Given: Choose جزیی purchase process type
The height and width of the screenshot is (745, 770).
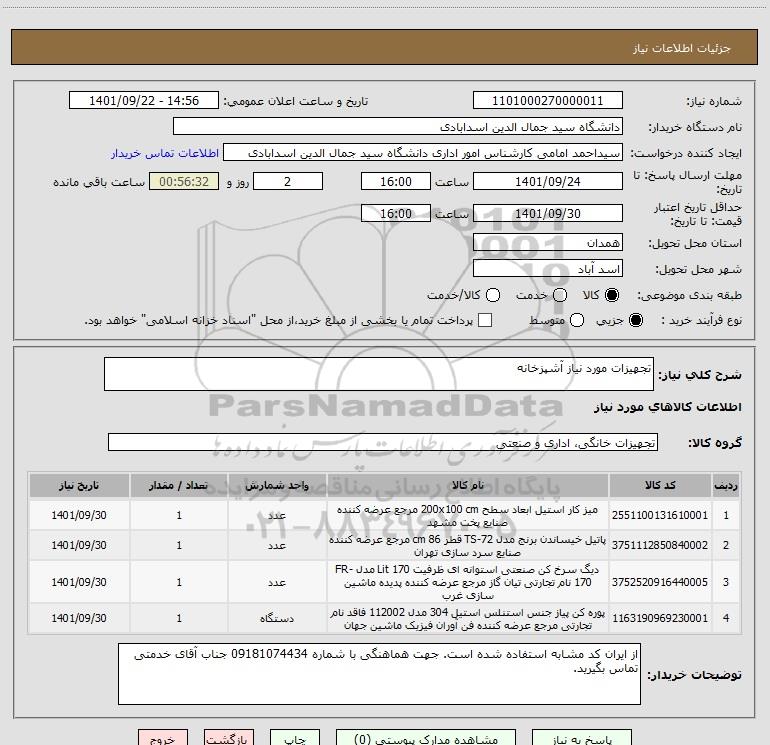Looking at the screenshot, I should pyautogui.click(x=635, y=320).
